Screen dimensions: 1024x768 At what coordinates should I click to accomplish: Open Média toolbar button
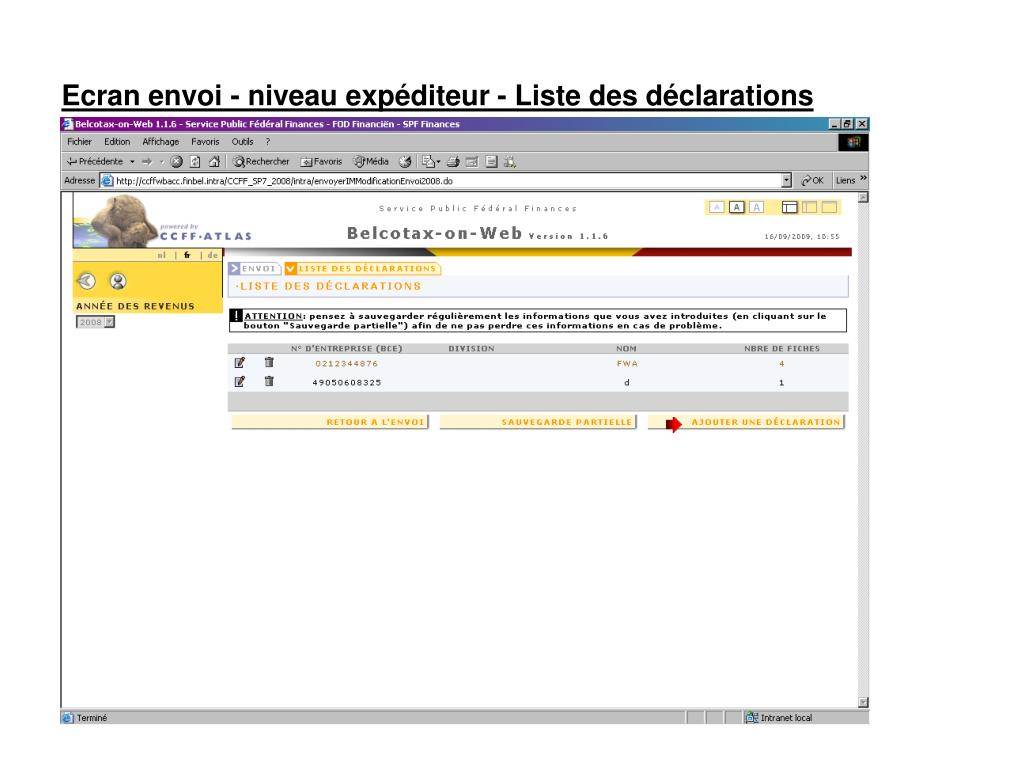(x=371, y=161)
